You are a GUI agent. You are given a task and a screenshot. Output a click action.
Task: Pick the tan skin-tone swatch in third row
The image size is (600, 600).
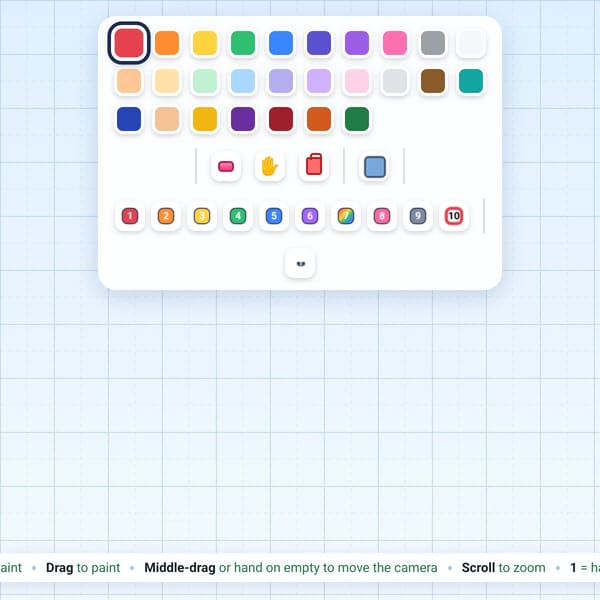(x=167, y=119)
